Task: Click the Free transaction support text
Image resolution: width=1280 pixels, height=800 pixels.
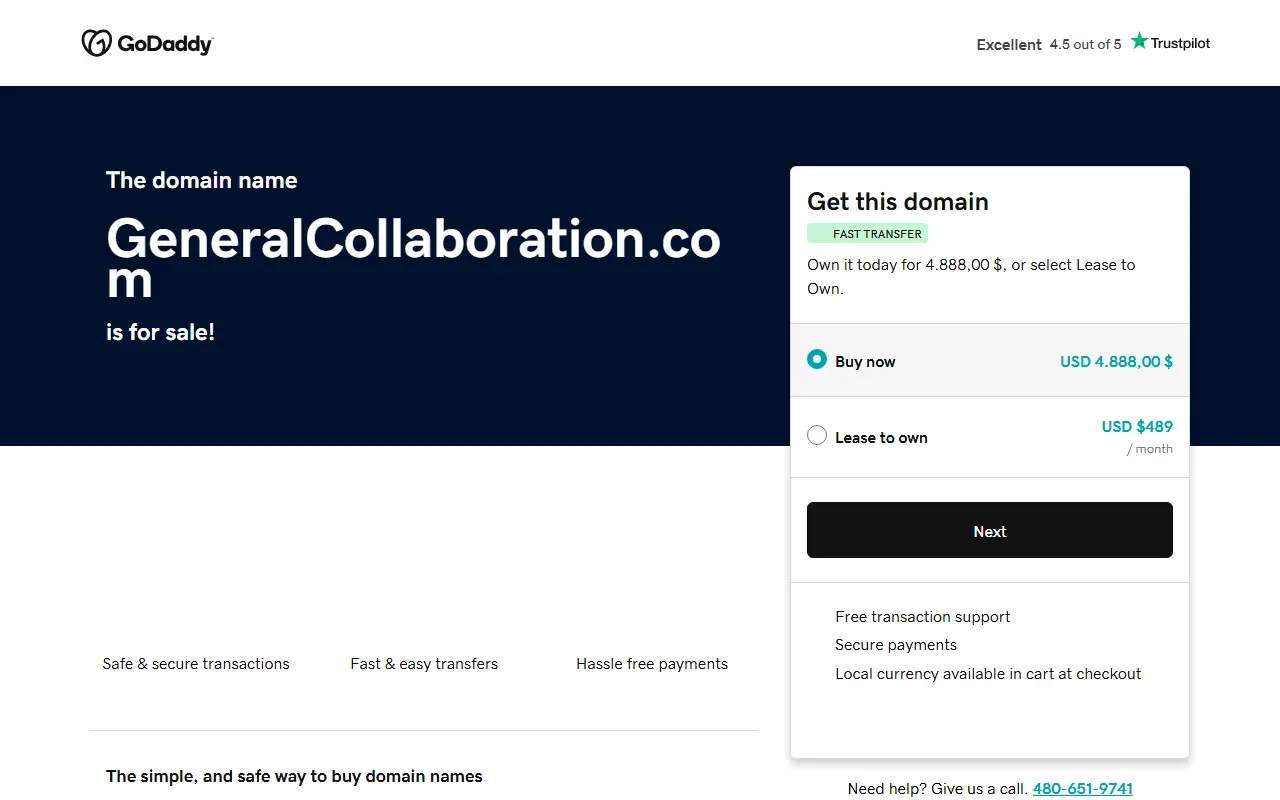Action: (x=923, y=617)
